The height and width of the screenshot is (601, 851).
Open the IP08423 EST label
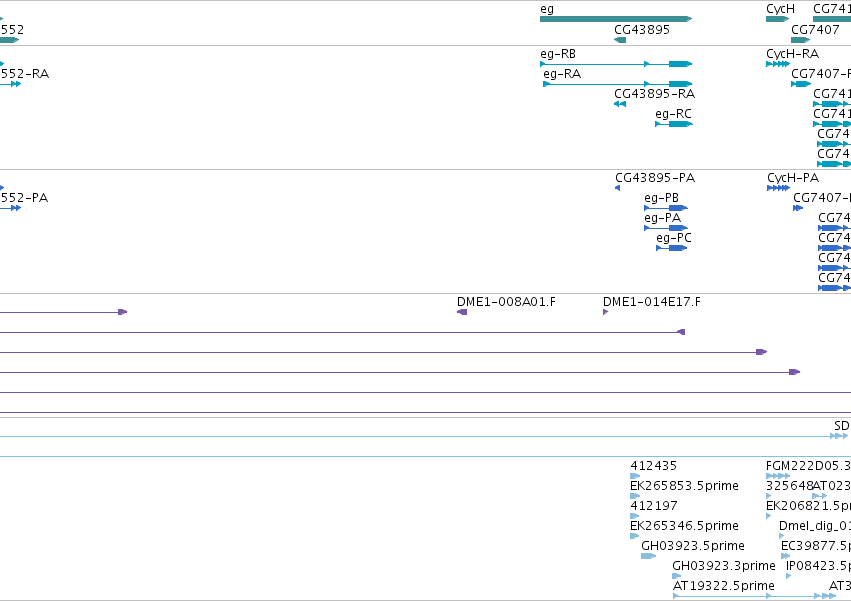point(818,566)
